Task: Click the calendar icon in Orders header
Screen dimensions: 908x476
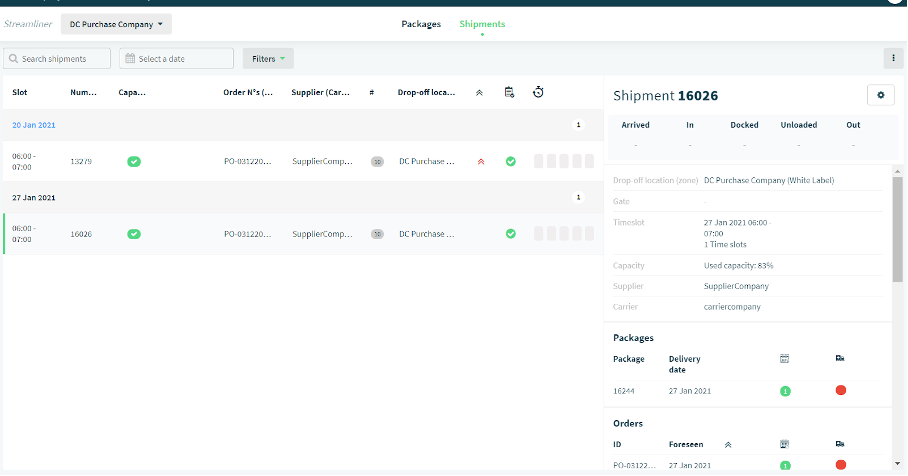Action: tap(784, 444)
